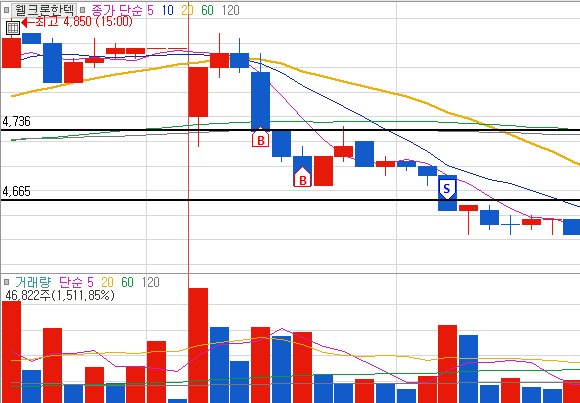Select the volume 단순 5 moving average label
This screenshot has width=580, height=403.
click(x=76, y=282)
